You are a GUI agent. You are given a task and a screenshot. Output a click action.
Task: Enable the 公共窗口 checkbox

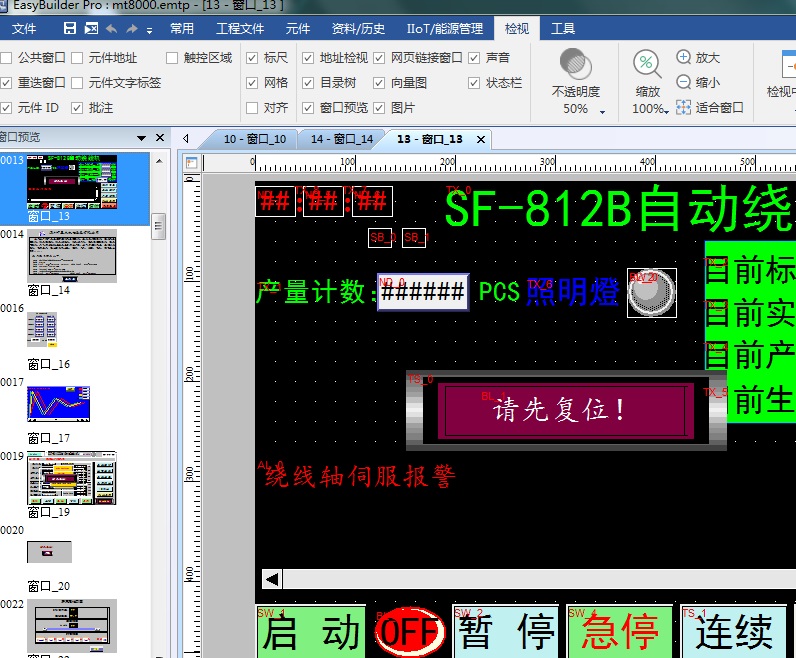click(7, 58)
